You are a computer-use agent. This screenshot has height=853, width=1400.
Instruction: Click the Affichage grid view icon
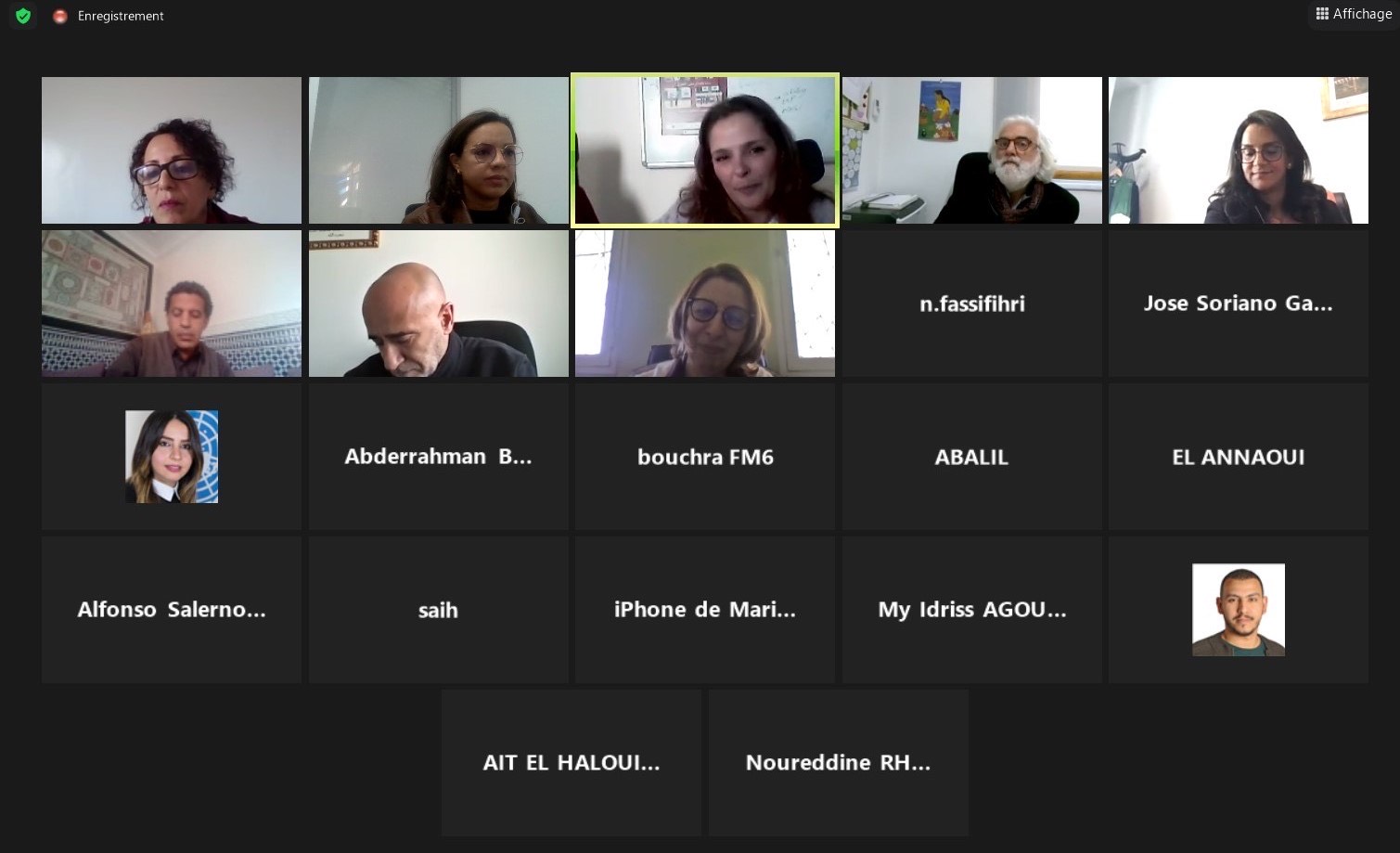pyautogui.click(x=1322, y=14)
